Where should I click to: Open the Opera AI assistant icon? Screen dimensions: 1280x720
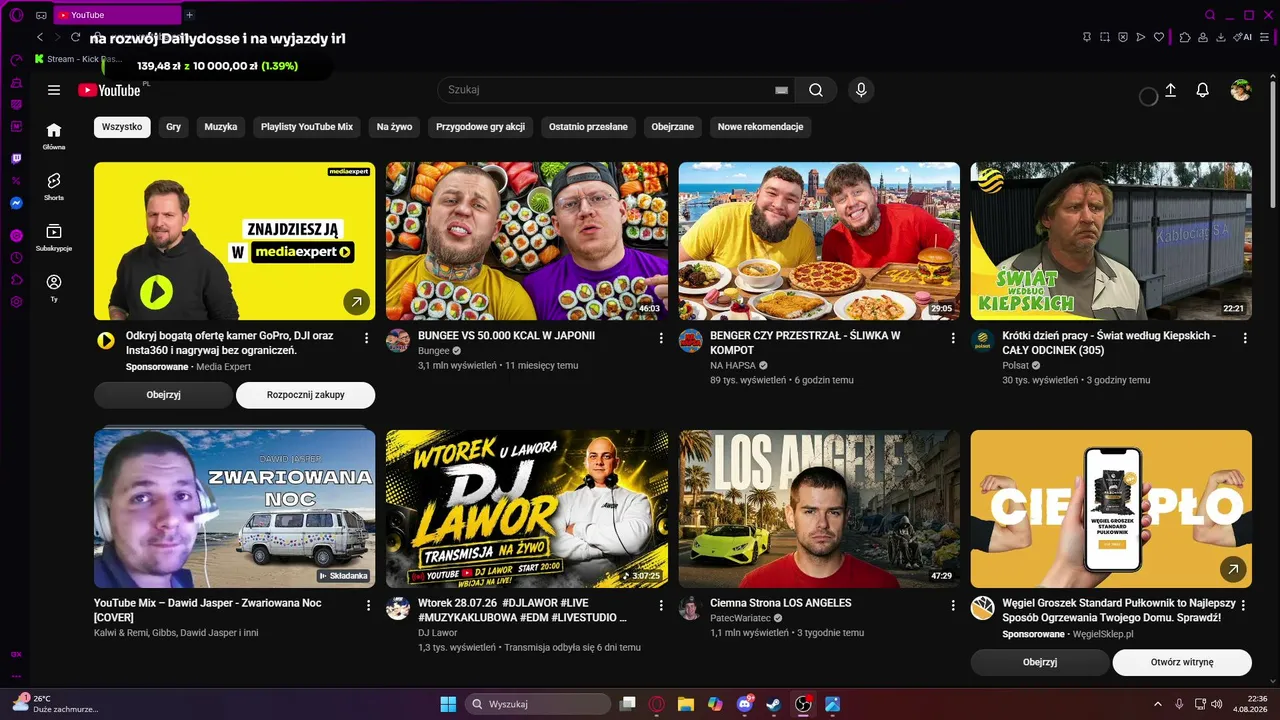(x=1243, y=37)
